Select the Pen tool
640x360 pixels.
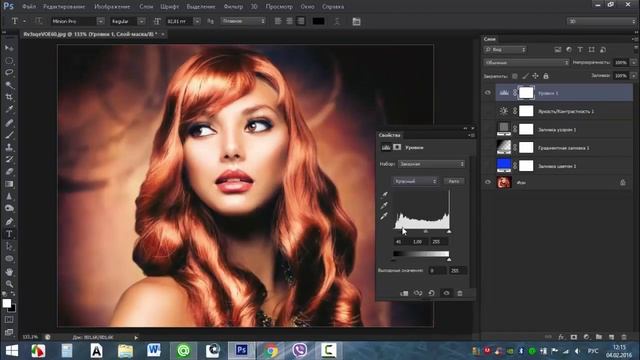tap(9, 222)
